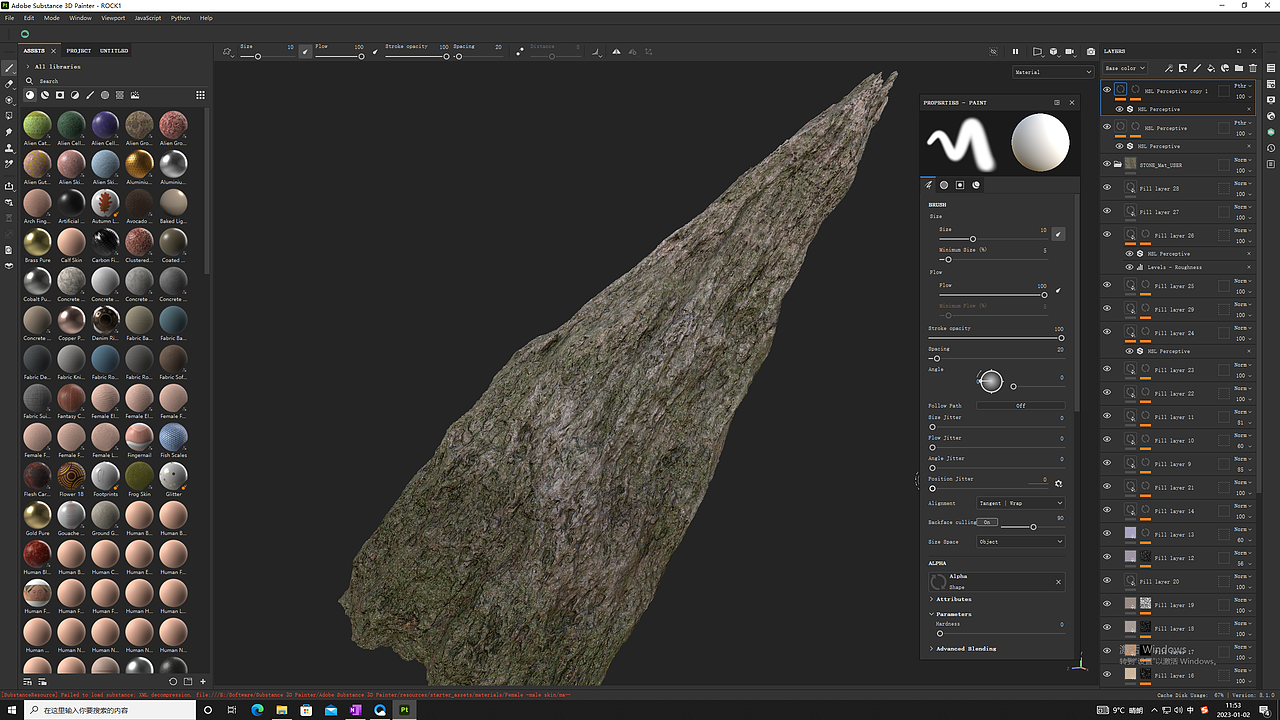
Task: Filter assets by environment maps
Action: (135, 95)
